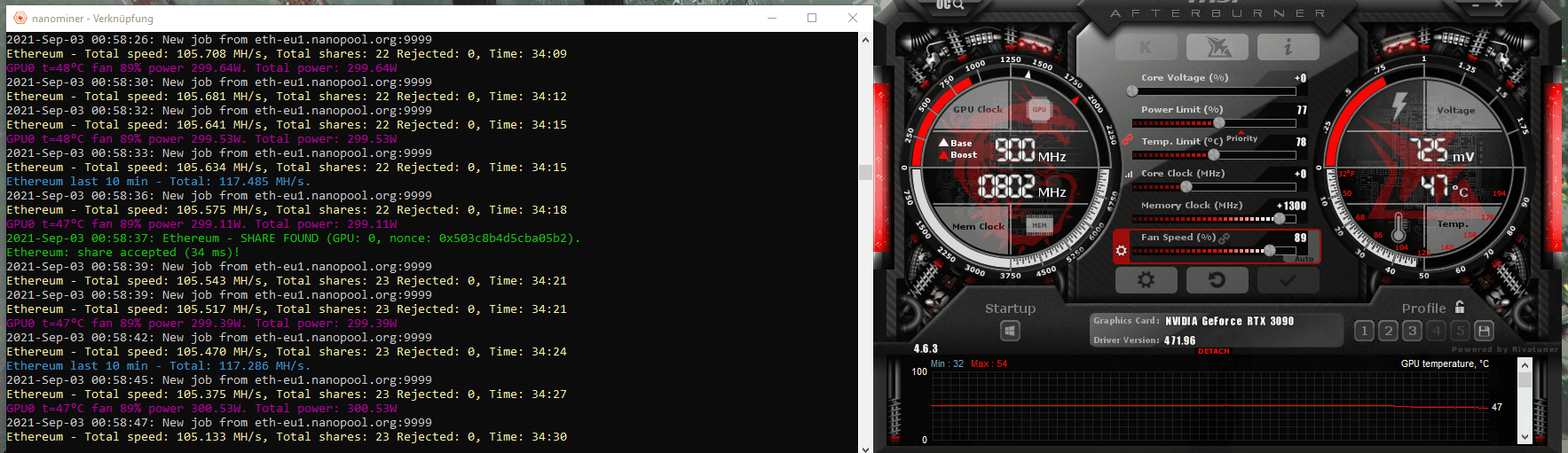Select profile slot 2
Image resolution: width=1568 pixels, height=453 pixels.
pos(1389,331)
